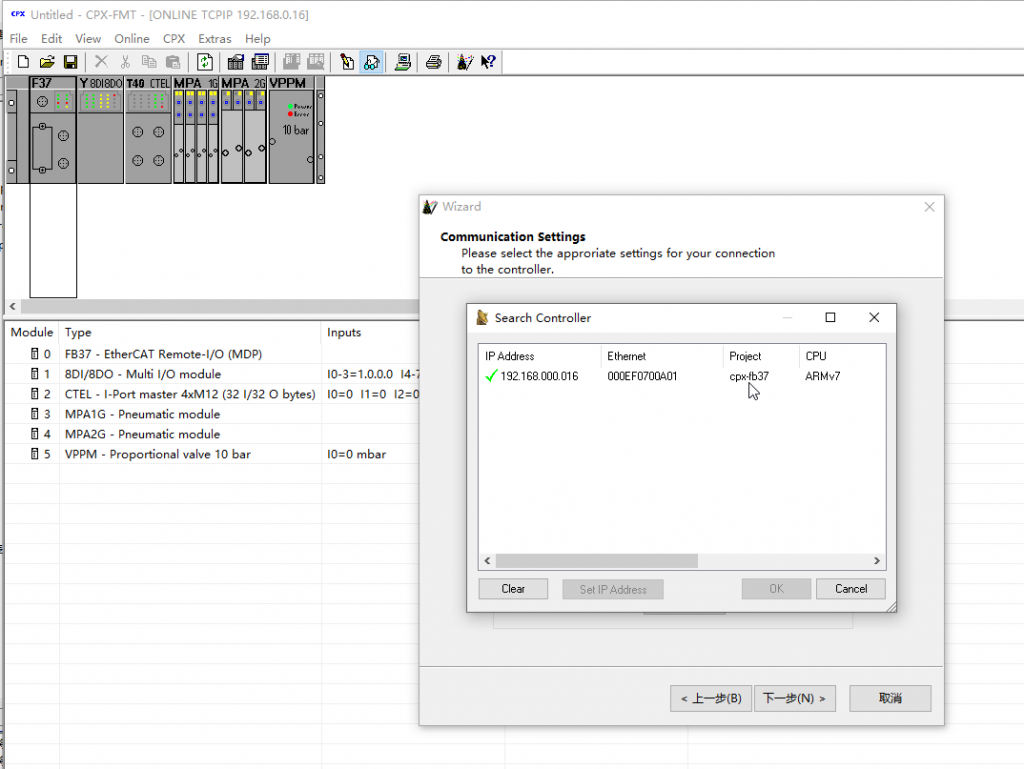Click the controller list horizontal scrollbar thumb
Image resolution: width=1024 pixels, height=769 pixels.
coord(596,561)
